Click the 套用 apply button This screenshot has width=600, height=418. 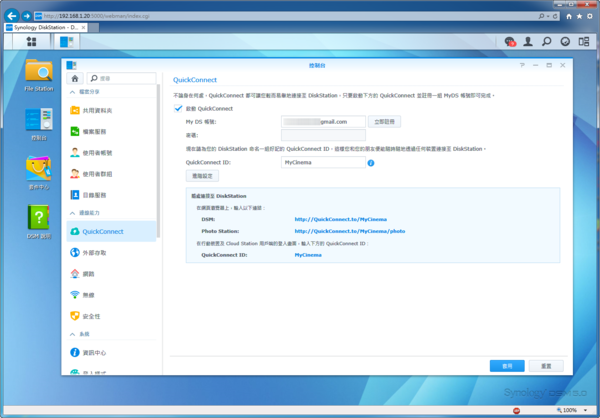tap(506, 366)
